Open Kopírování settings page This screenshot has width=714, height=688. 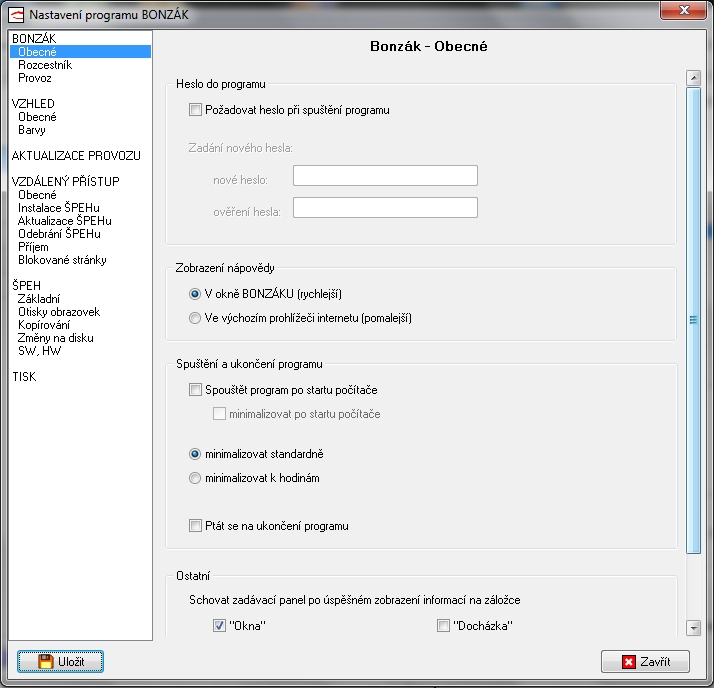(44, 325)
